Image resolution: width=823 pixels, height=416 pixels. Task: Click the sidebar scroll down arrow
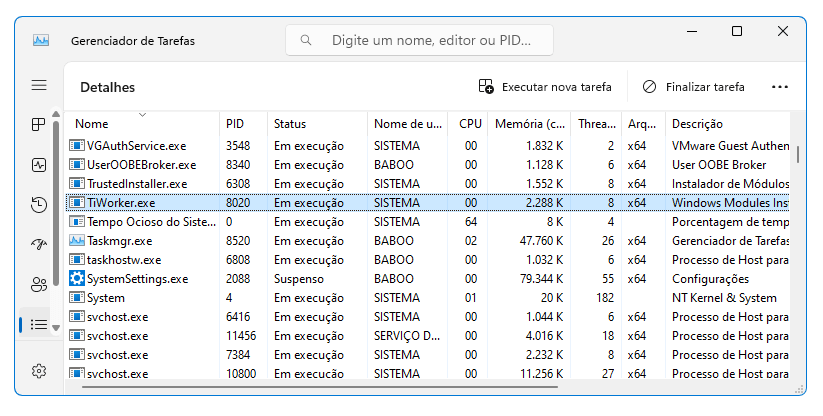(x=56, y=327)
